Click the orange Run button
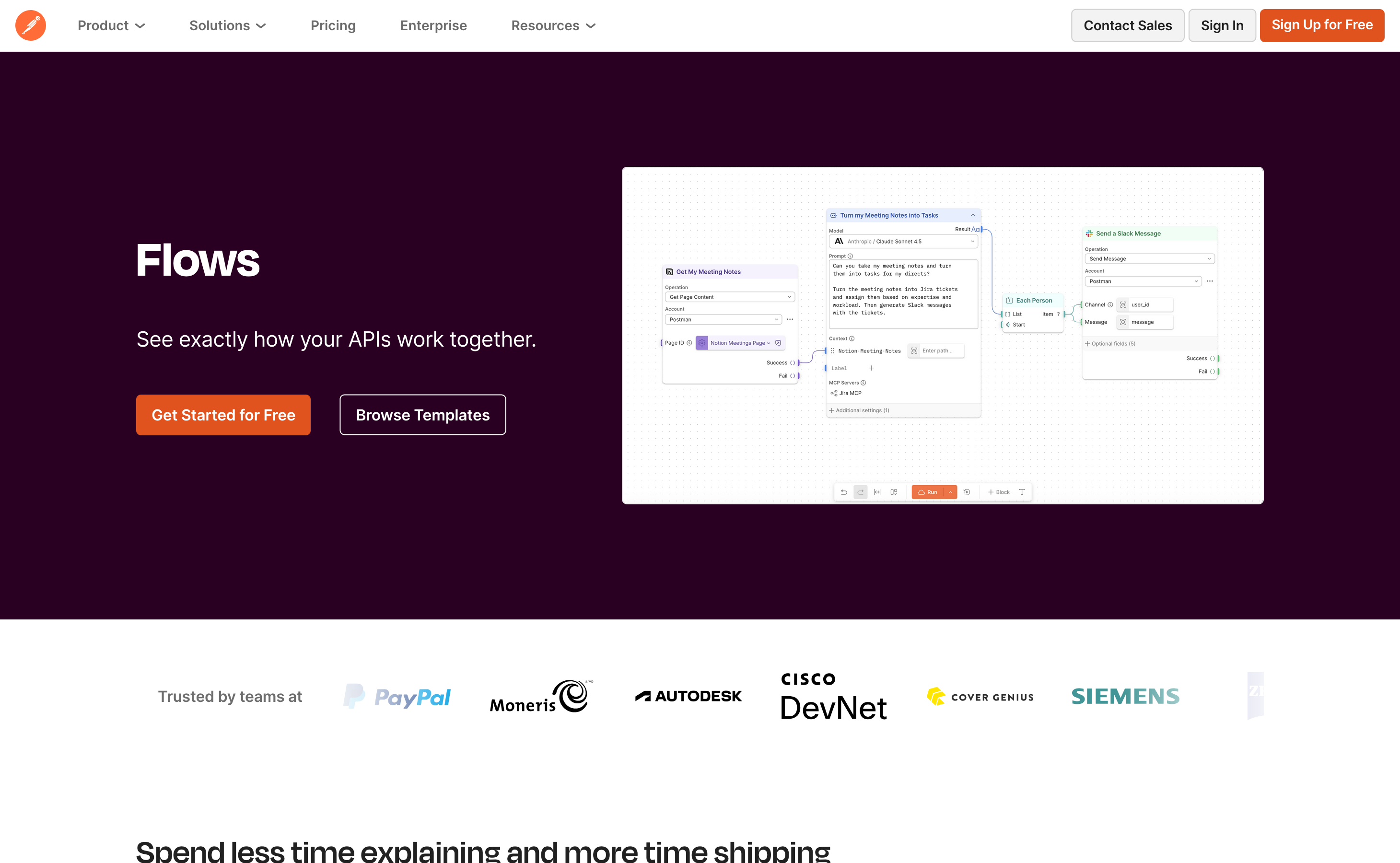1400x863 pixels. click(x=927, y=492)
